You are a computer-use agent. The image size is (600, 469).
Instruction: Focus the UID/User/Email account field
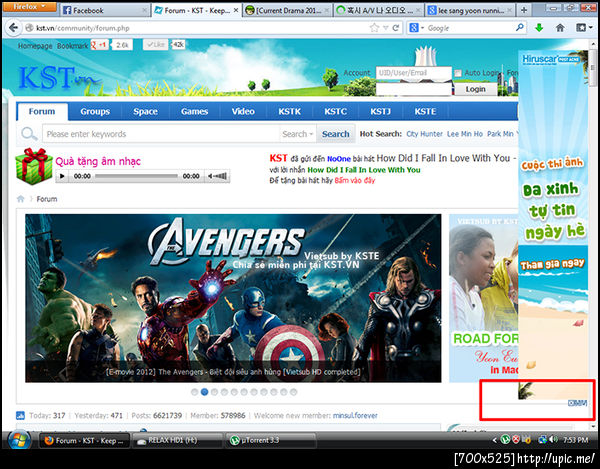[x=414, y=73]
